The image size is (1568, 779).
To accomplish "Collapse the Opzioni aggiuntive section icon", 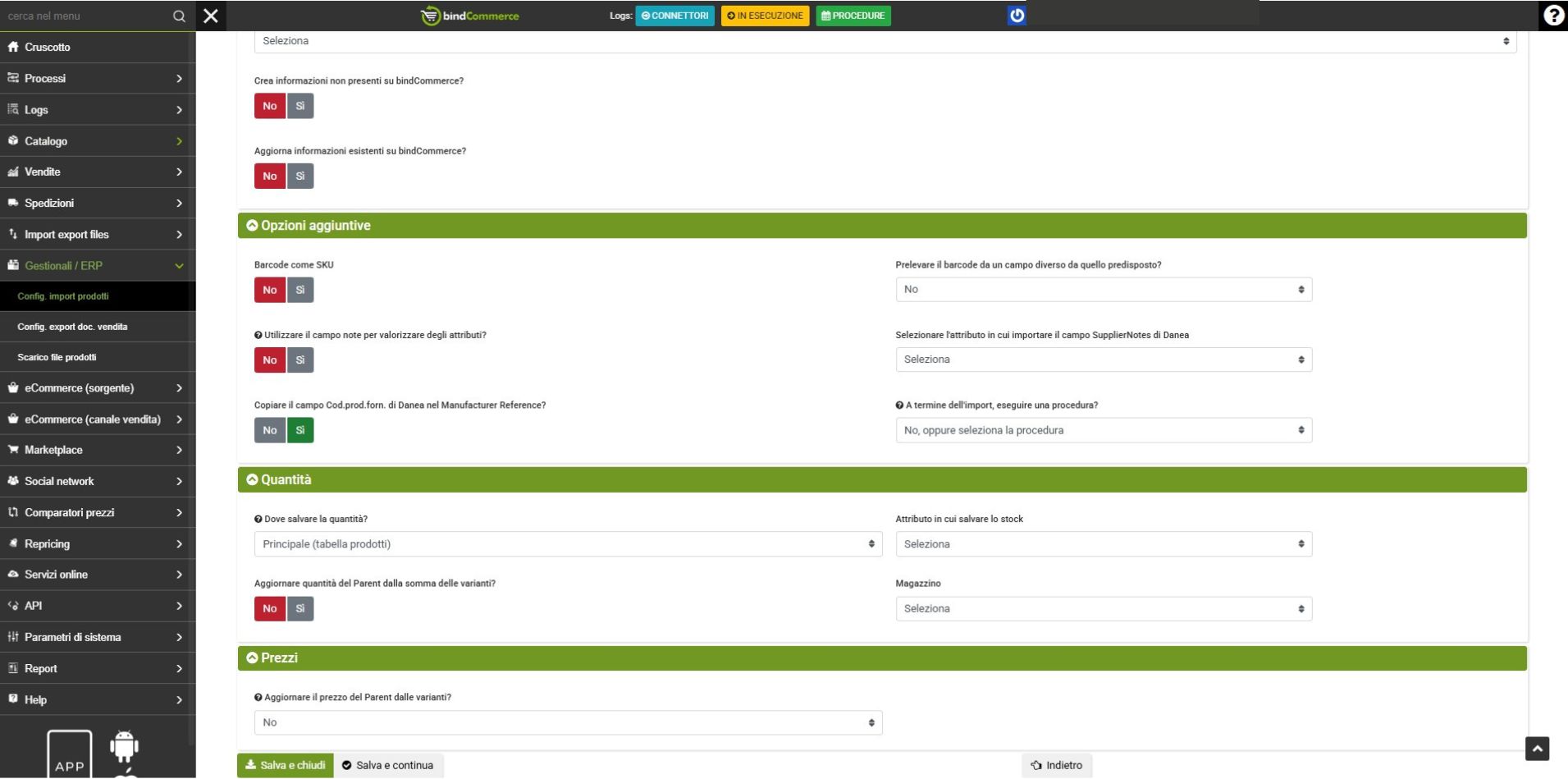I will coord(252,226).
